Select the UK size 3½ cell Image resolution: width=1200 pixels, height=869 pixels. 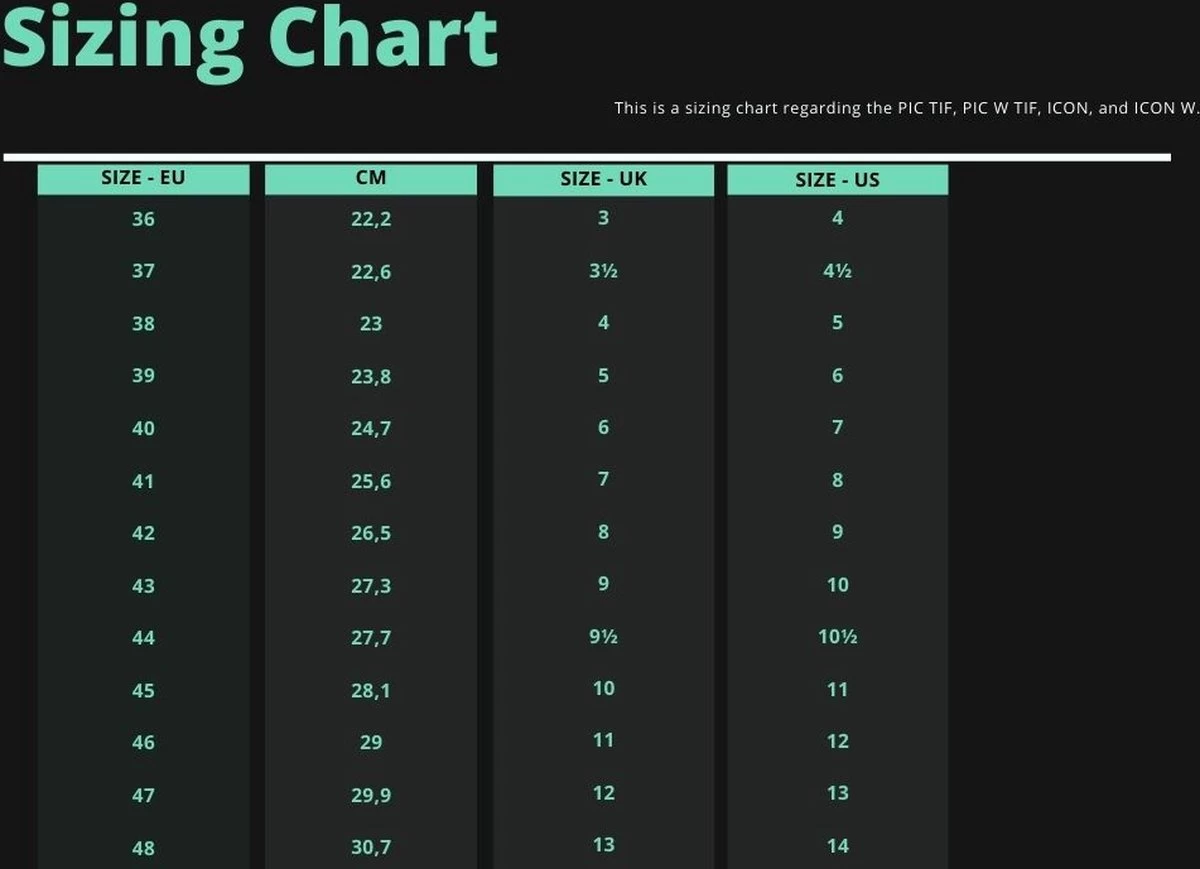603,271
